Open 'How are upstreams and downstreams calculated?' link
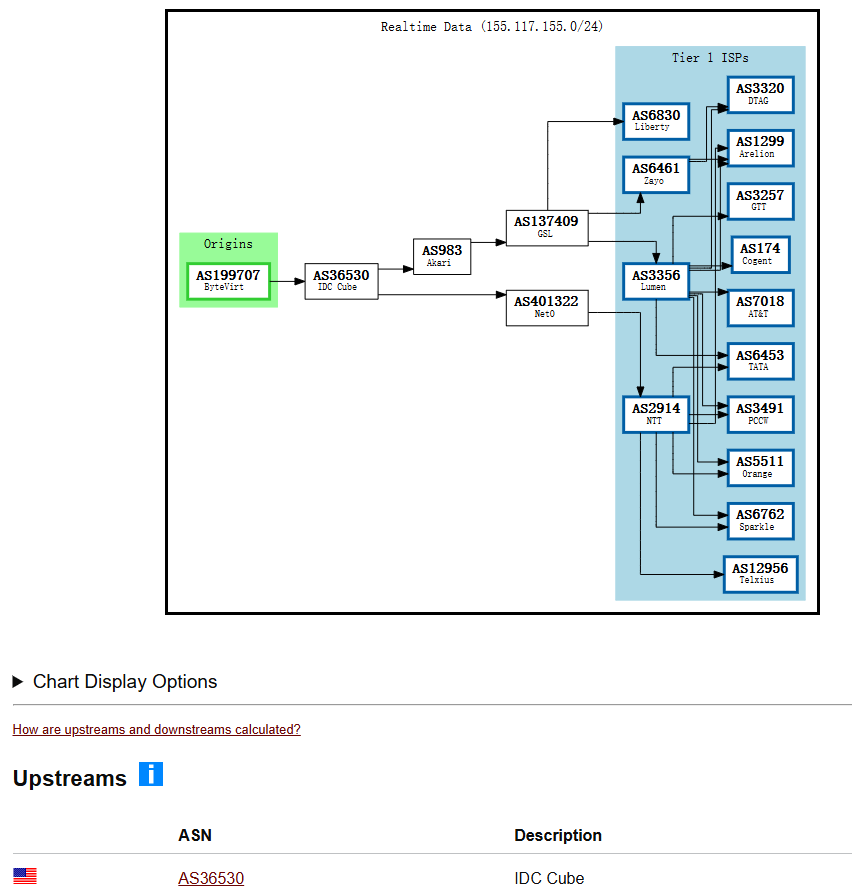This screenshot has width=852, height=888. coord(156,729)
